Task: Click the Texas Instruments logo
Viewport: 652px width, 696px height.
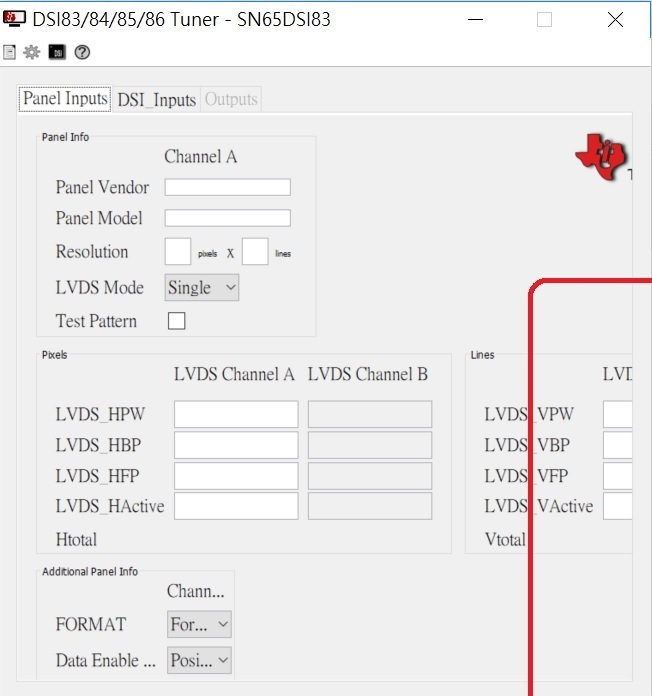Action: pos(601,157)
